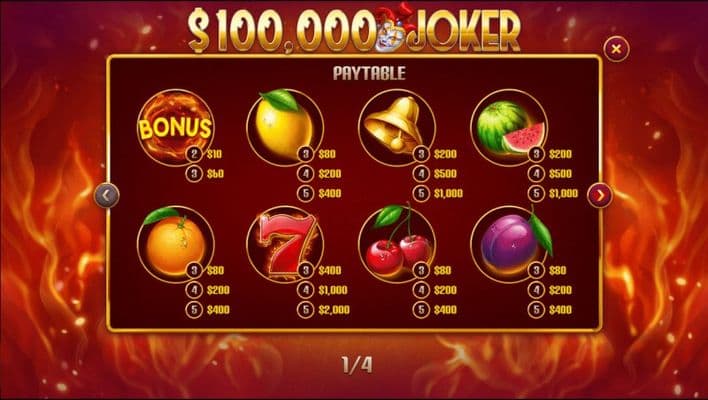Go to previous paytable page arrow
The width and height of the screenshot is (708, 400).
[107, 195]
